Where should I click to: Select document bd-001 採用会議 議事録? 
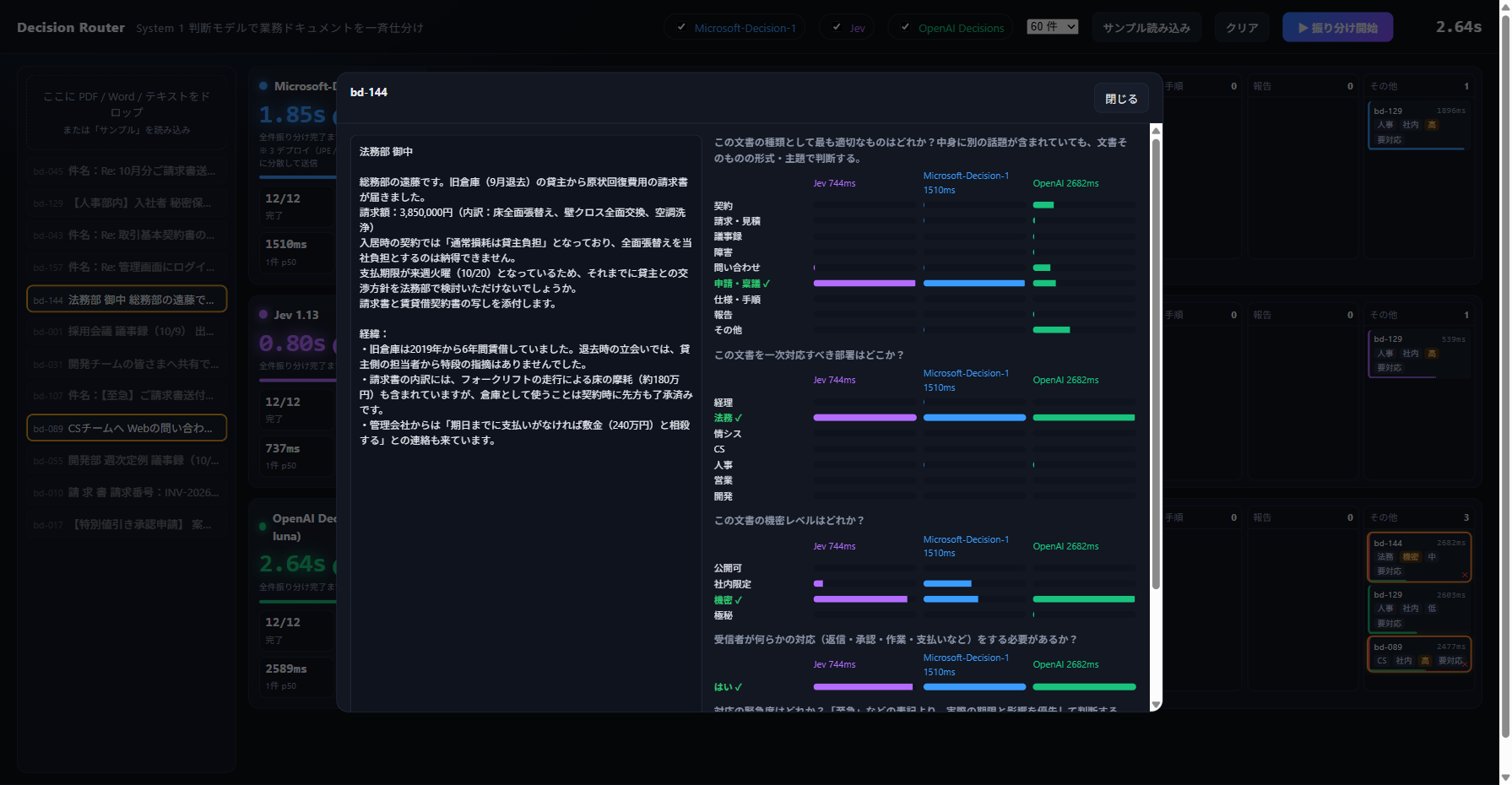[127, 331]
